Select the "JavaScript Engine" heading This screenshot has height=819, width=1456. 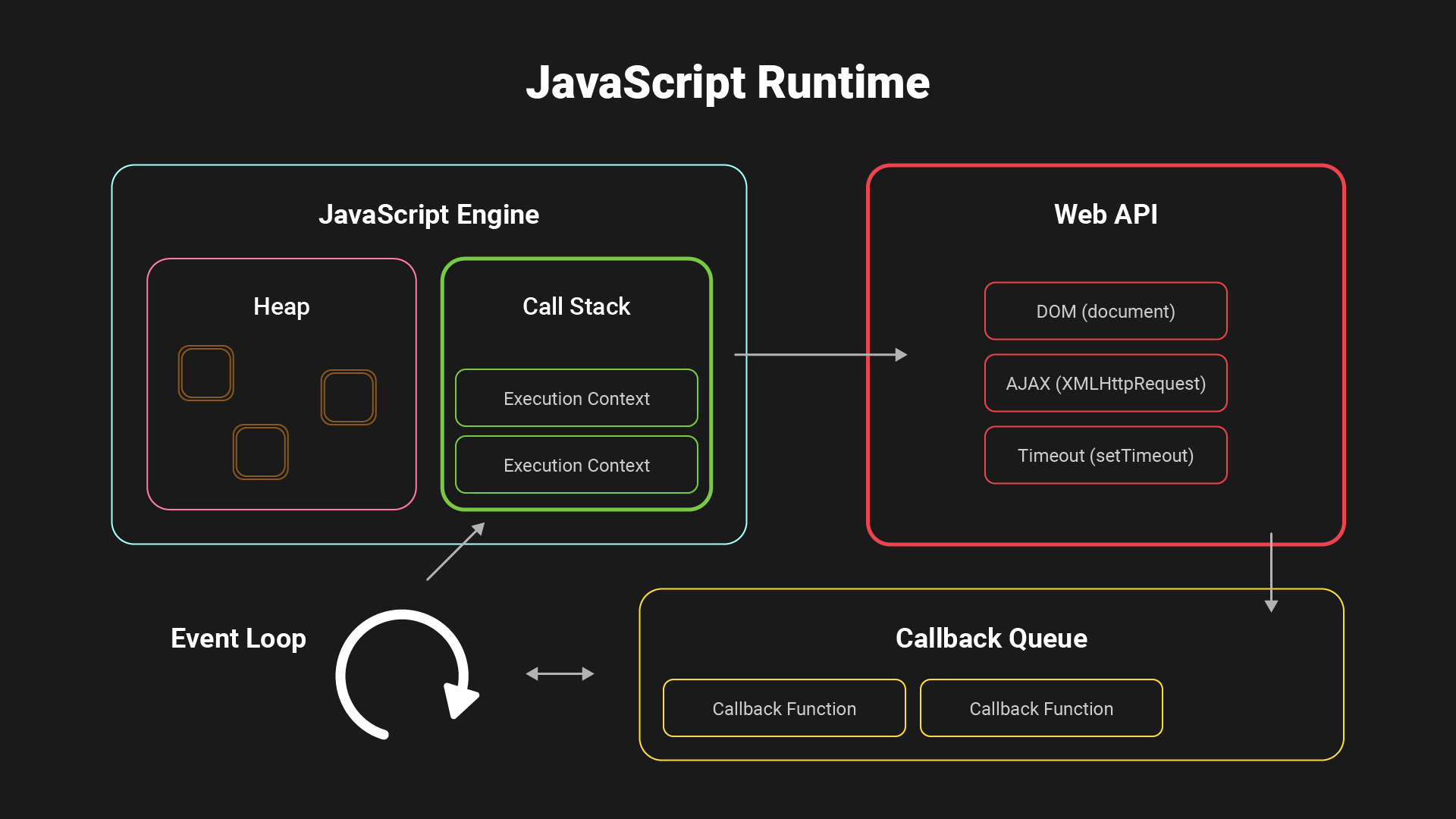tap(428, 215)
